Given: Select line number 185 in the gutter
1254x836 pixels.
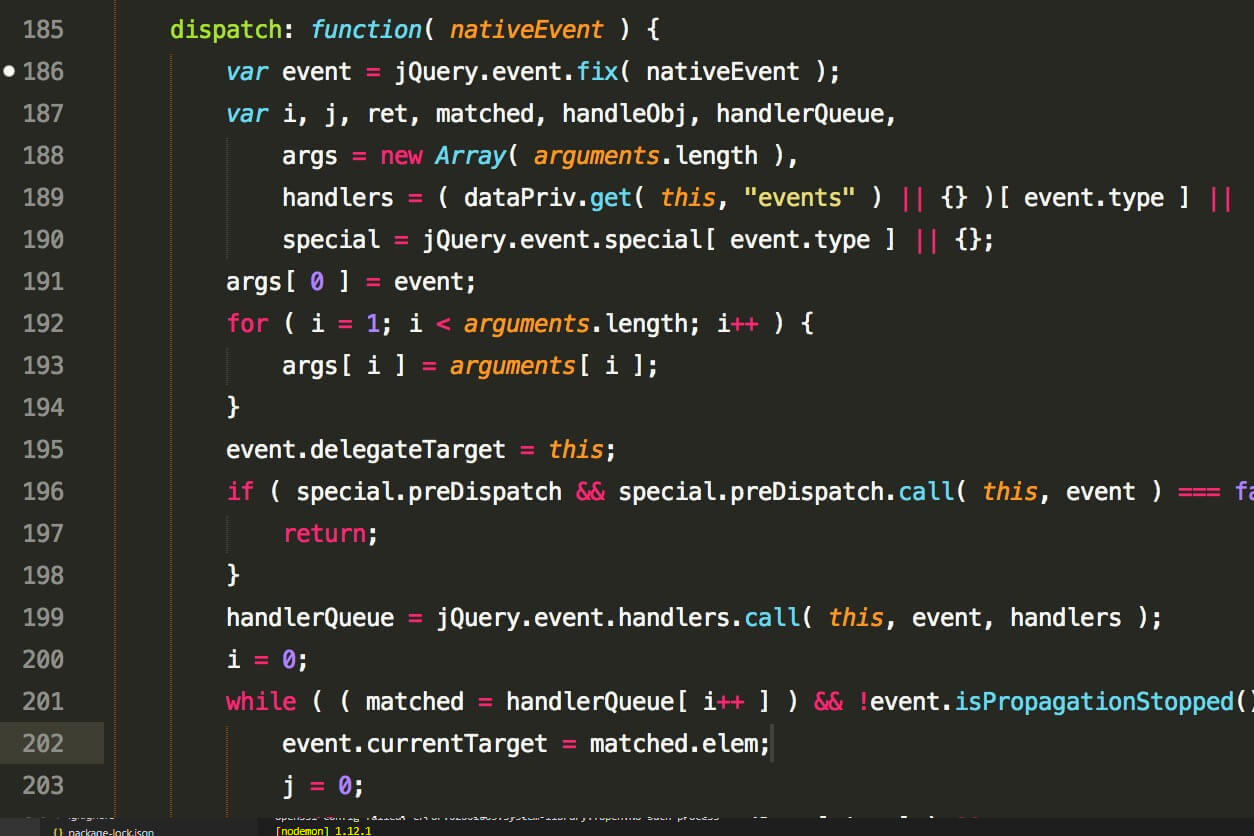Looking at the screenshot, I should pos(43,29).
